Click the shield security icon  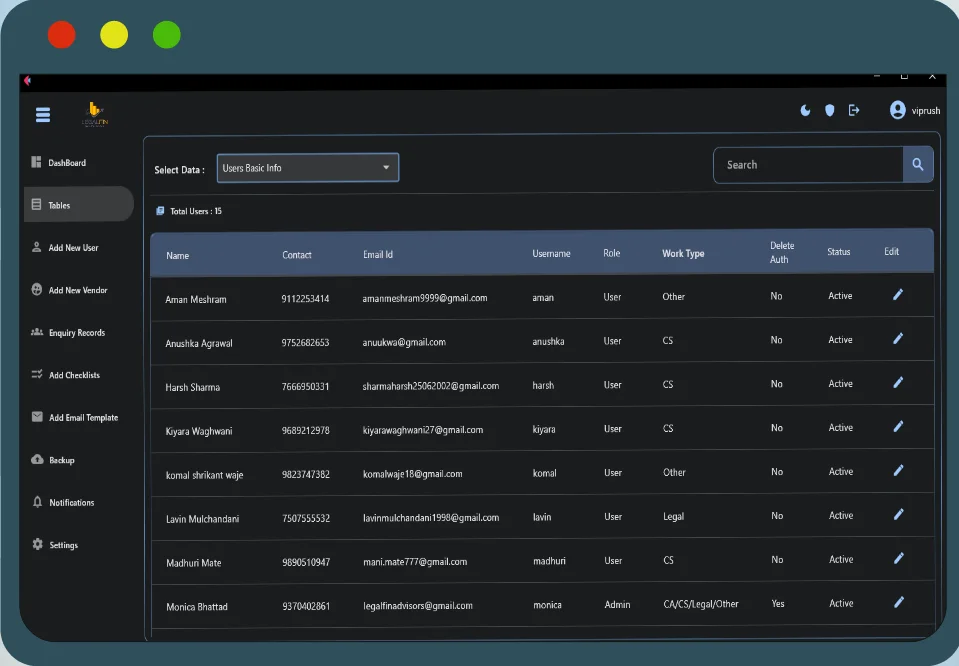point(830,110)
